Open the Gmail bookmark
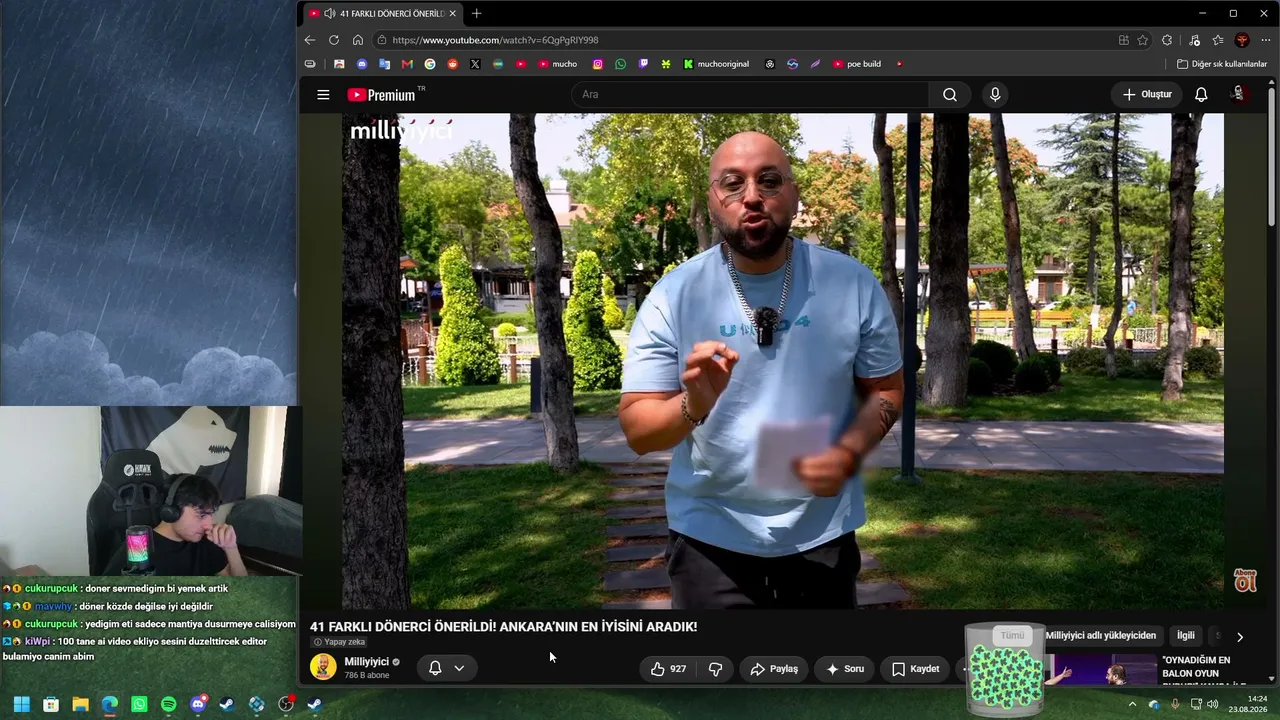Screen dimensions: 1280x720 click(407, 64)
